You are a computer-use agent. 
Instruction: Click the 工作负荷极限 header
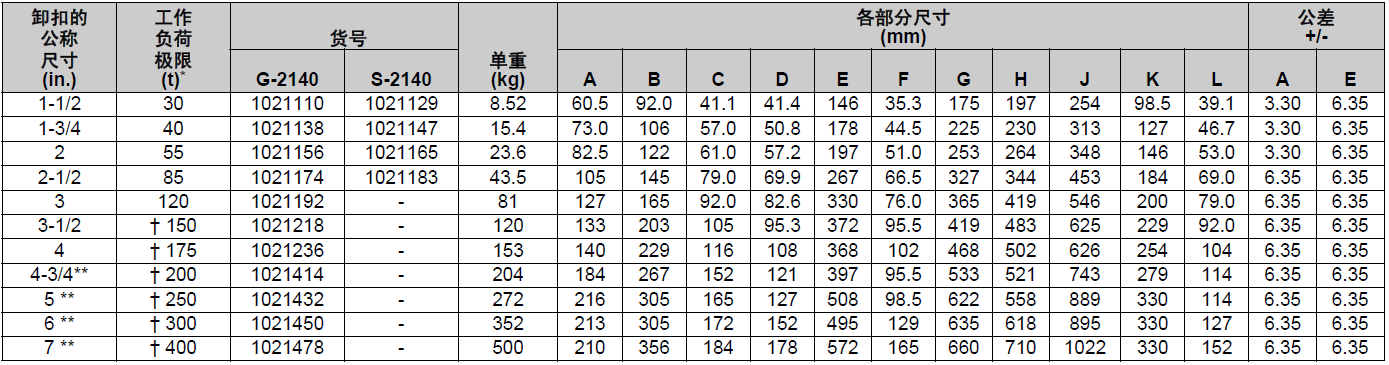click(x=174, y=48)
